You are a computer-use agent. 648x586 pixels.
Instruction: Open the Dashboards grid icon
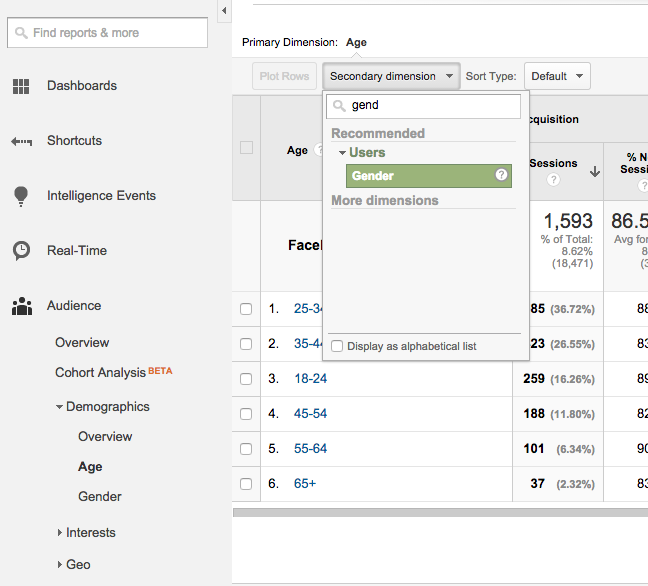pos(21,86)
